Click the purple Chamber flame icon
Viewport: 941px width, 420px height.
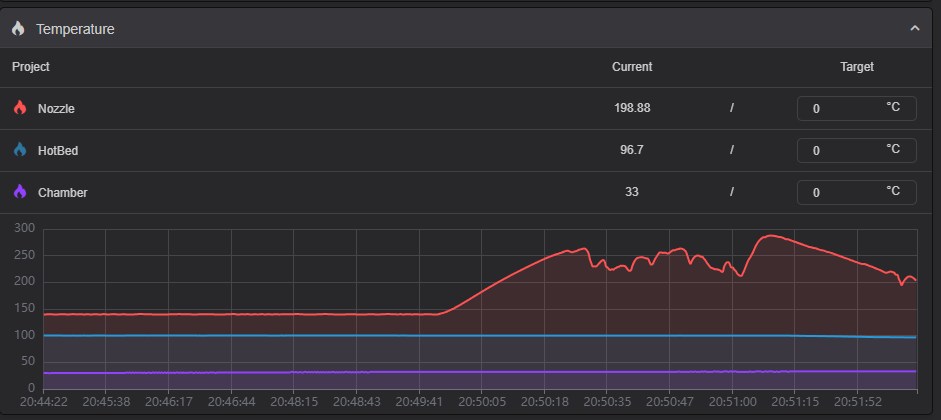click(20, 192)
